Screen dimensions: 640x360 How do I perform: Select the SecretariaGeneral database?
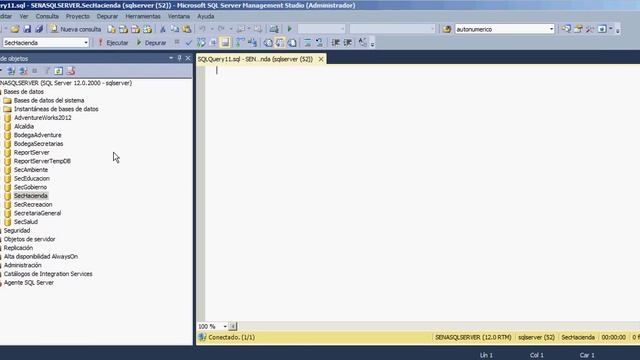pos(37,213)
